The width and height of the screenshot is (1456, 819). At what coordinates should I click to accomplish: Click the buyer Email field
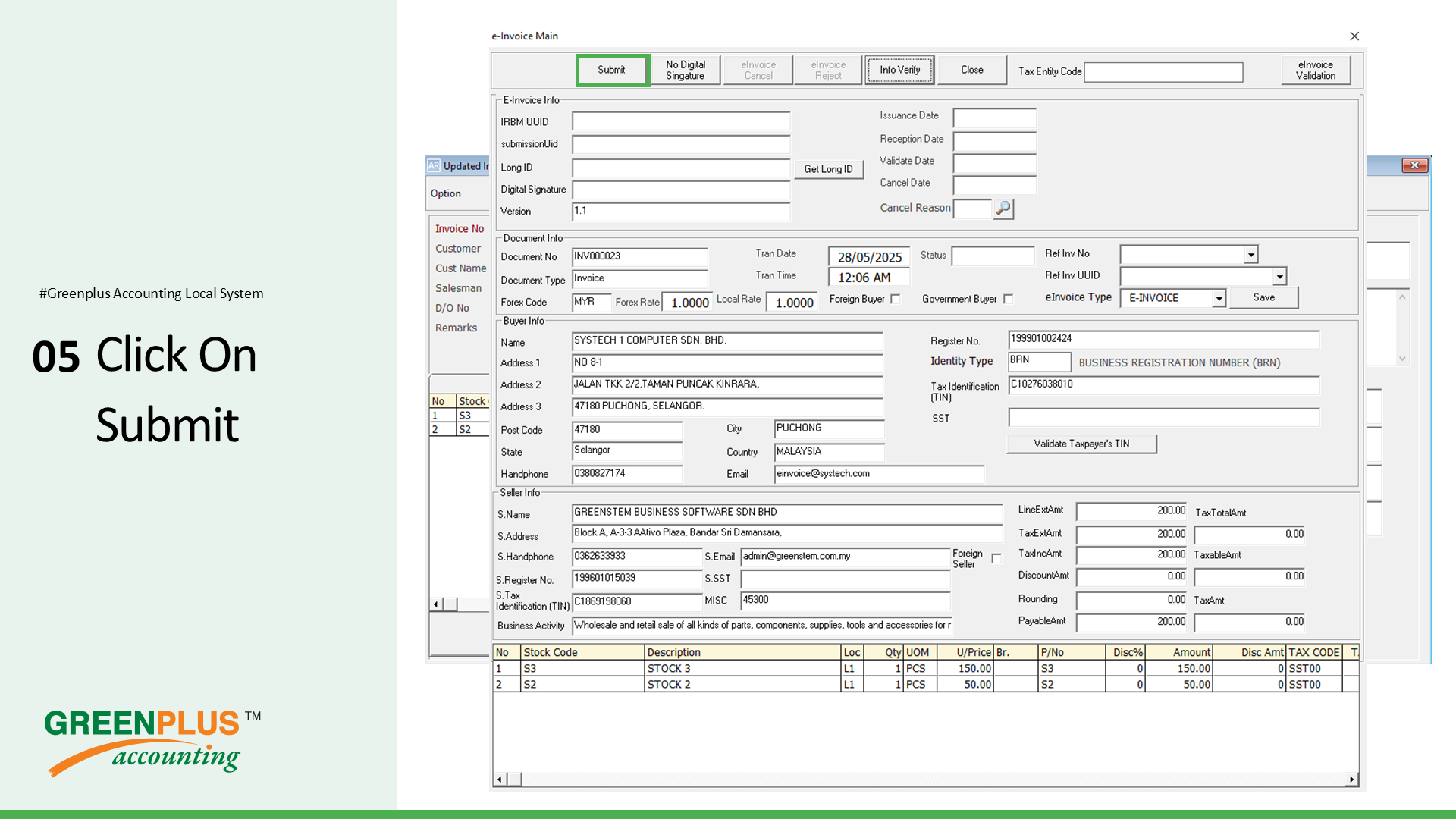879,474
